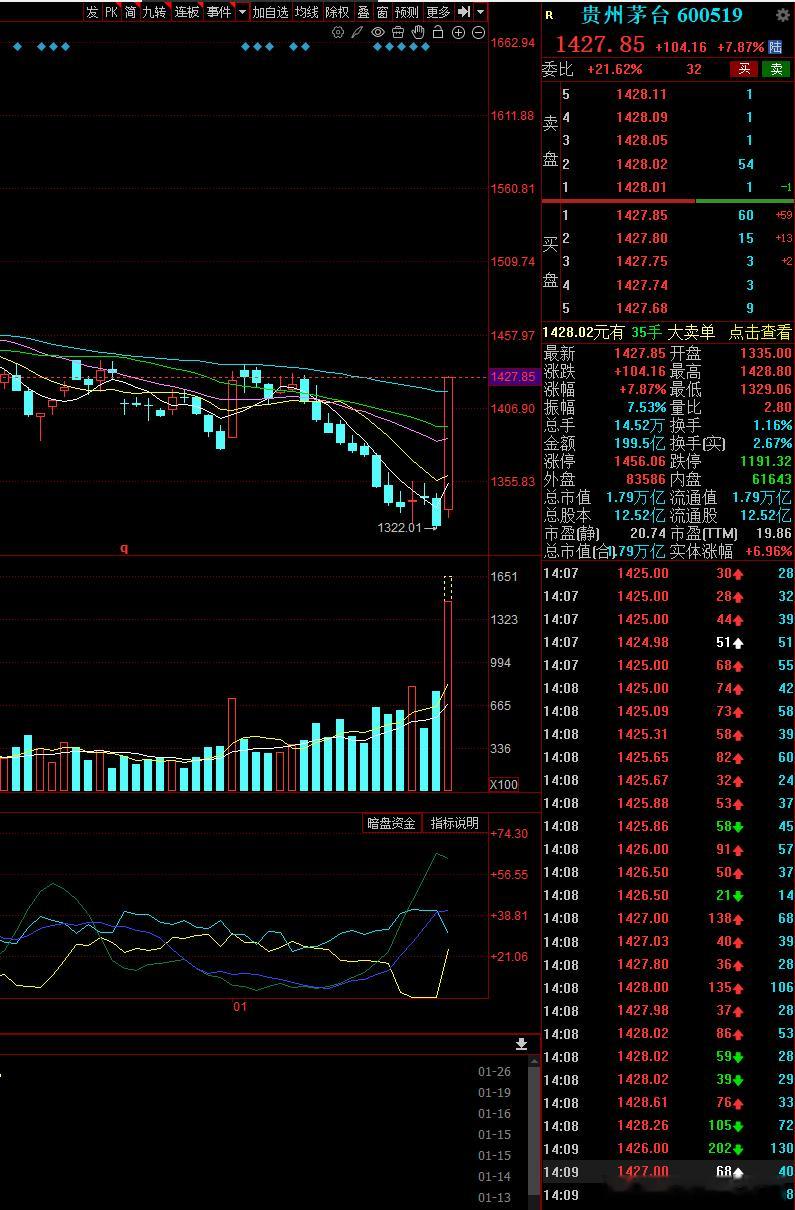Viewport: 795px width, 1210px height.
Task: Click the 外盘 value 83586
Action: tap(646, 479)
